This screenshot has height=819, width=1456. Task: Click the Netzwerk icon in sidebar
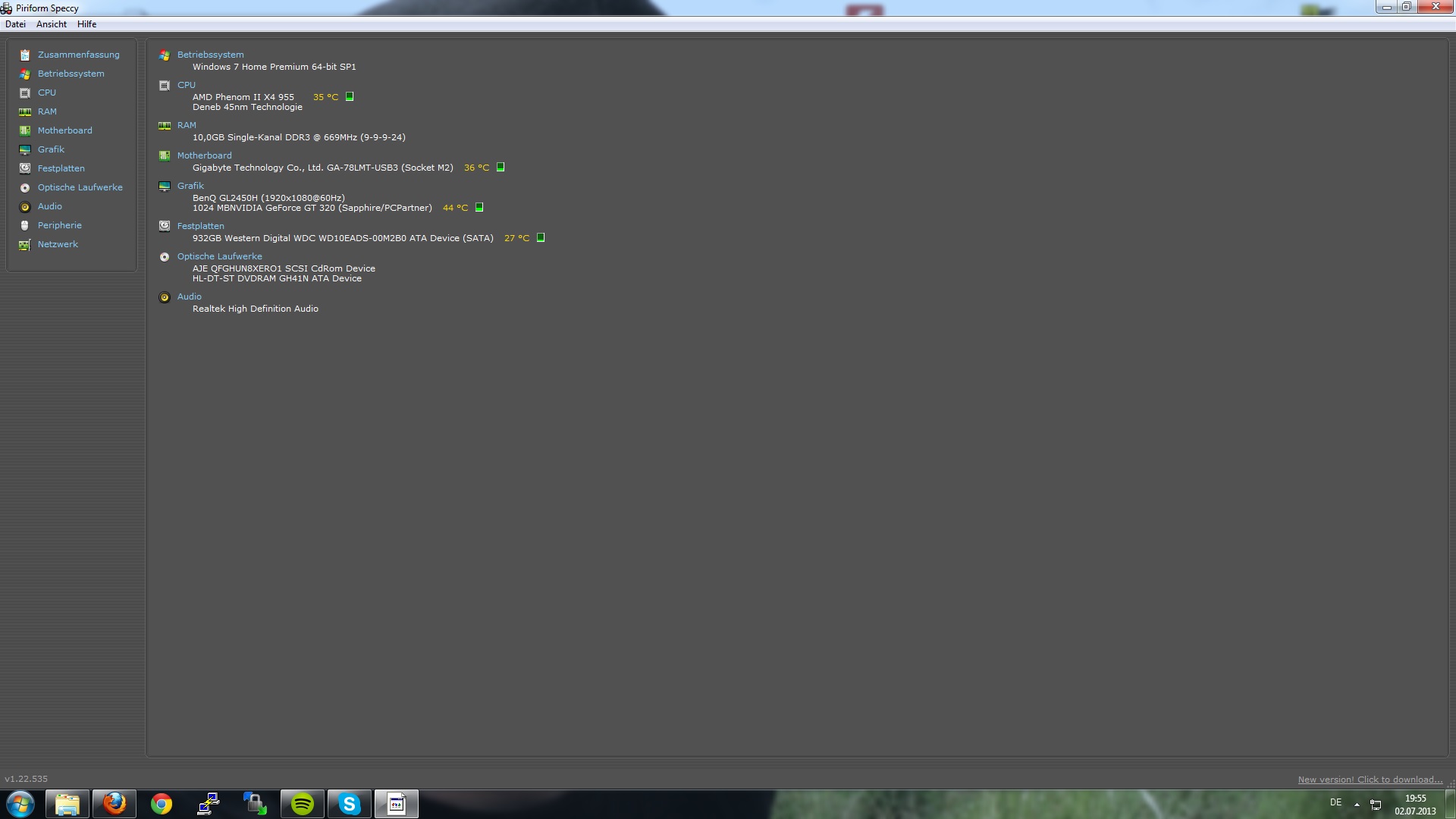(x=25, y=244)
